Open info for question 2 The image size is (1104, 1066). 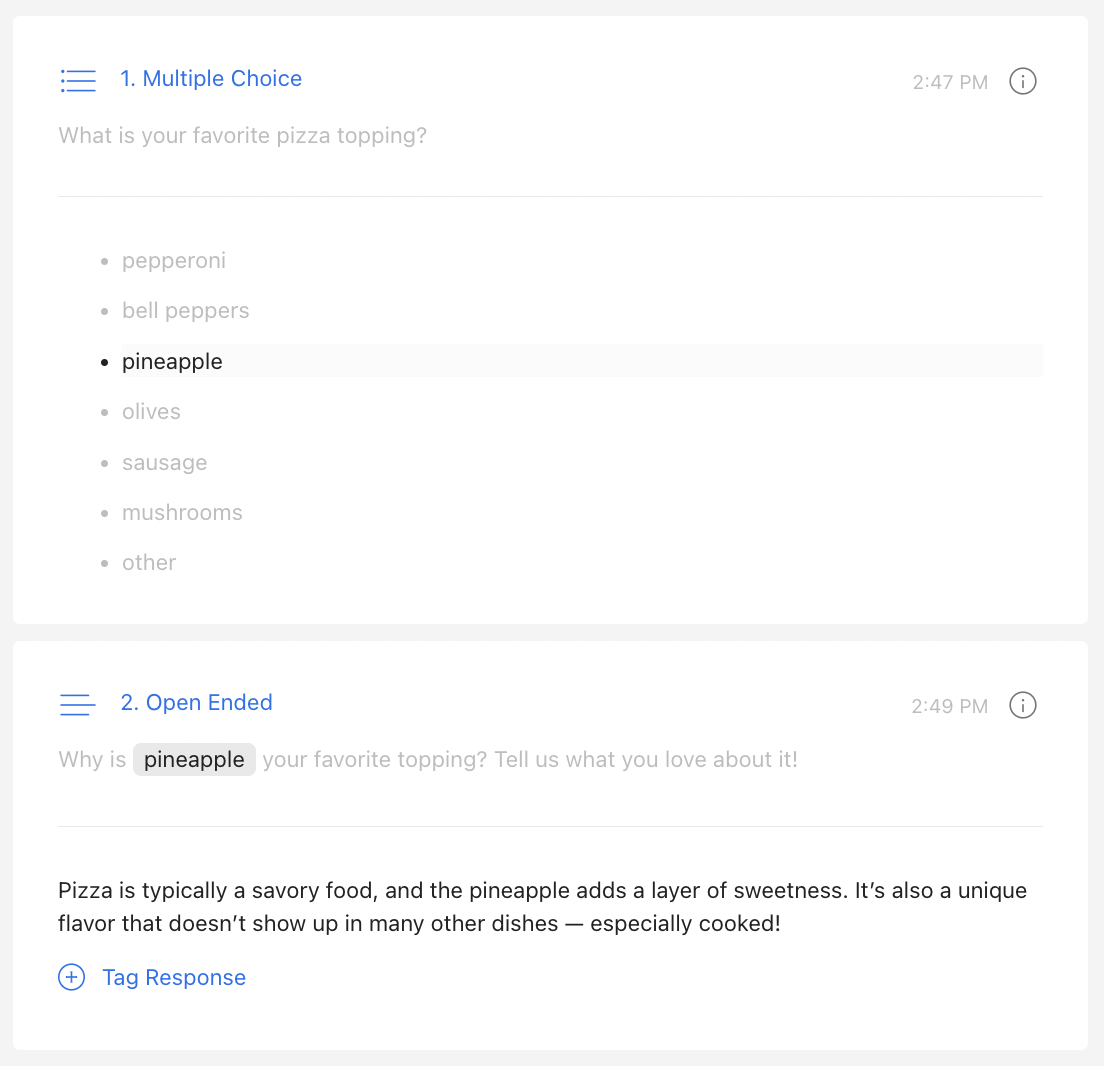click(1022, 705)
